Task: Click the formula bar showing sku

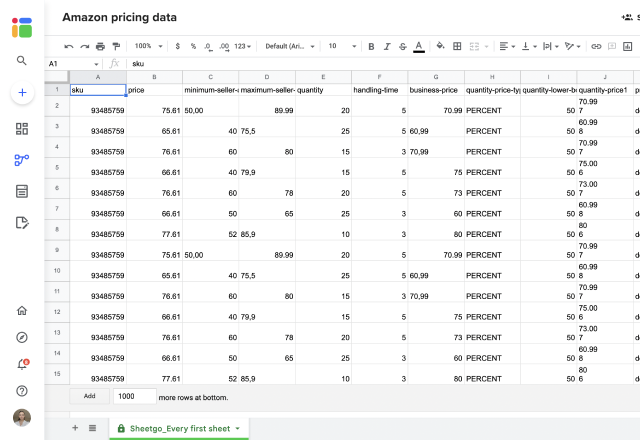Action: click(384, 64)
